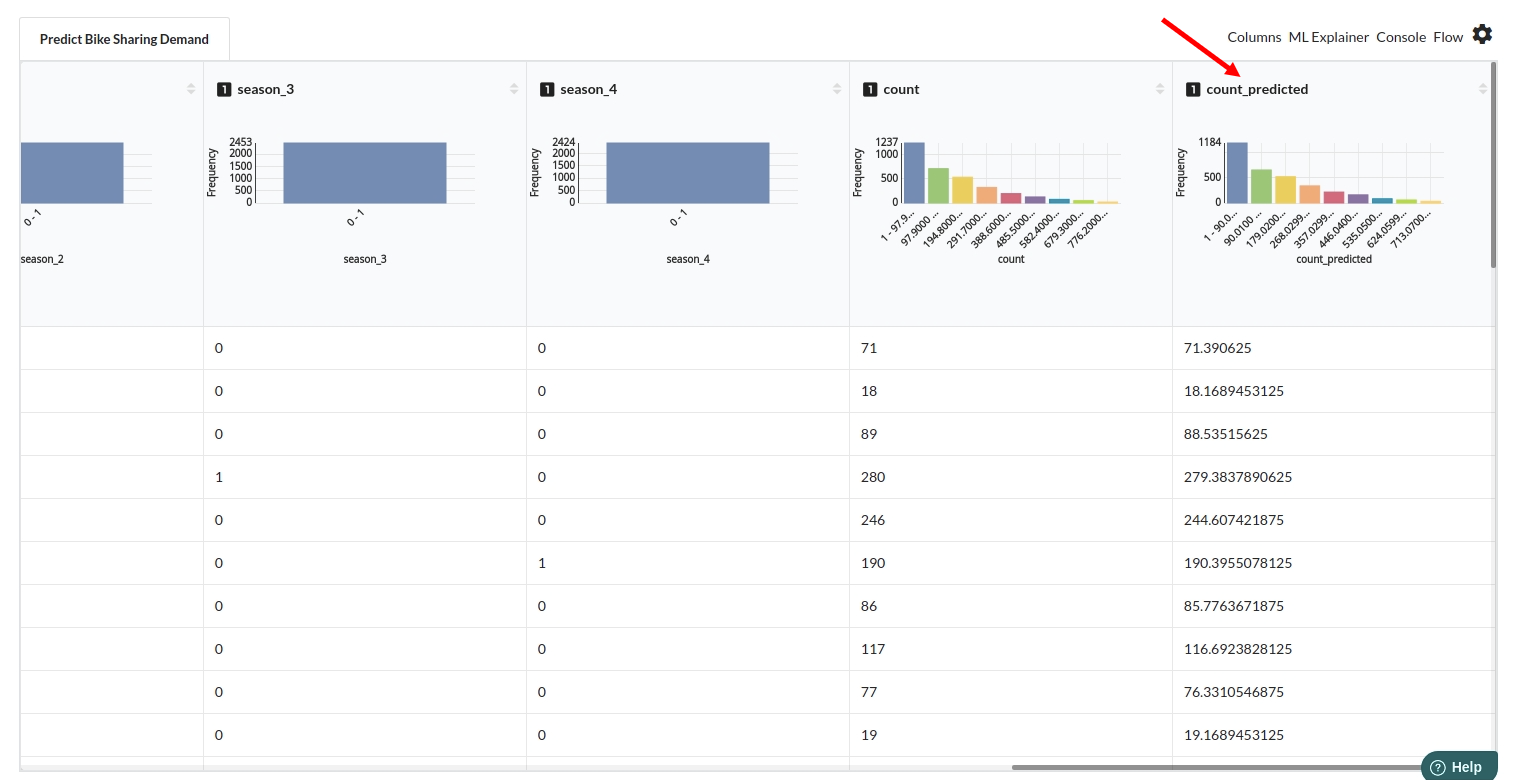Click the count_predicted chart axis label
This screenshot has width=1527, height=780.
click(x=1334, y=259)
